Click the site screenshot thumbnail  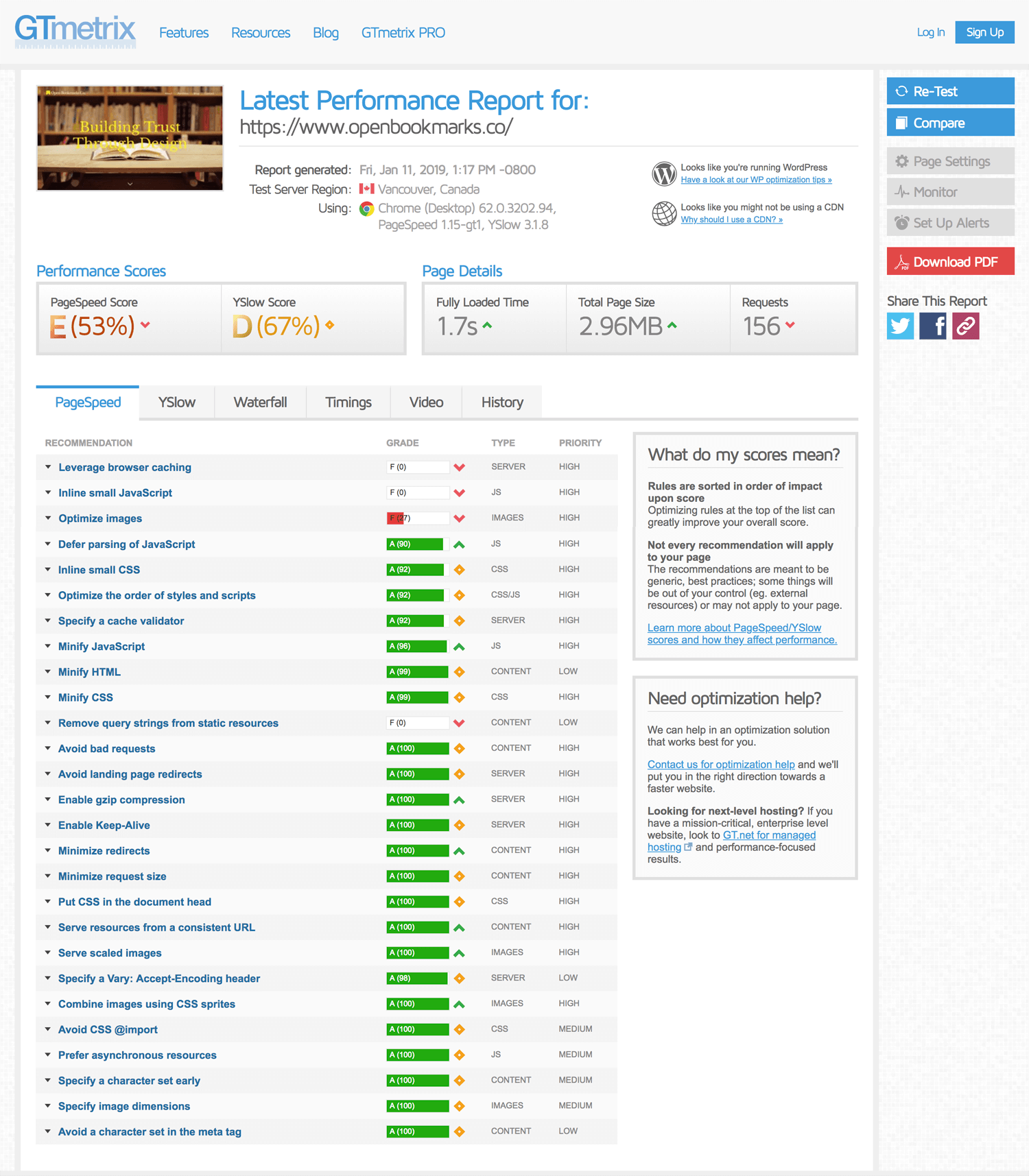pos(130,138)
